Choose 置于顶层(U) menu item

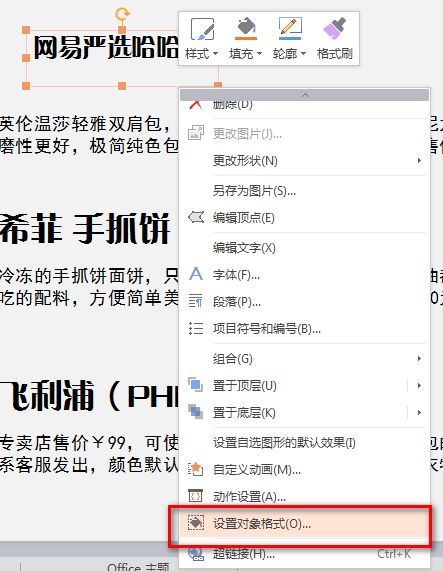245,386
